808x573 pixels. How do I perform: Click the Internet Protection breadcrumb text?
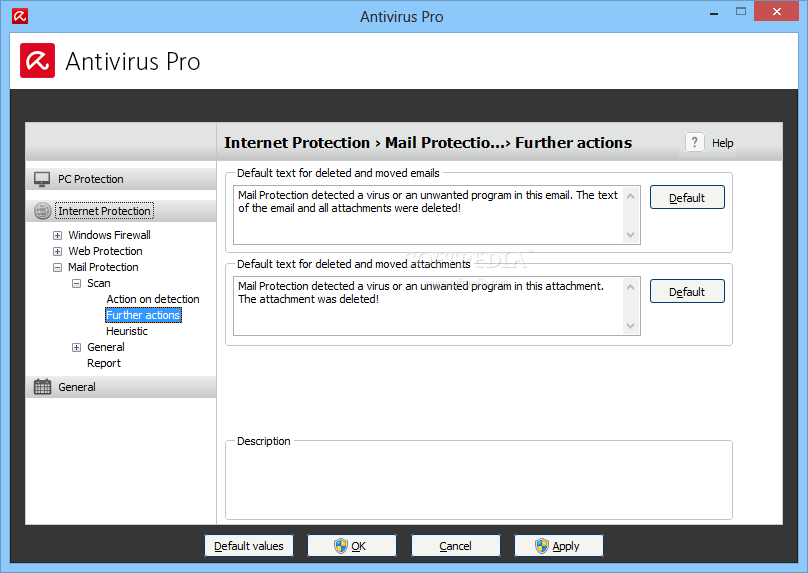(297, 142)
